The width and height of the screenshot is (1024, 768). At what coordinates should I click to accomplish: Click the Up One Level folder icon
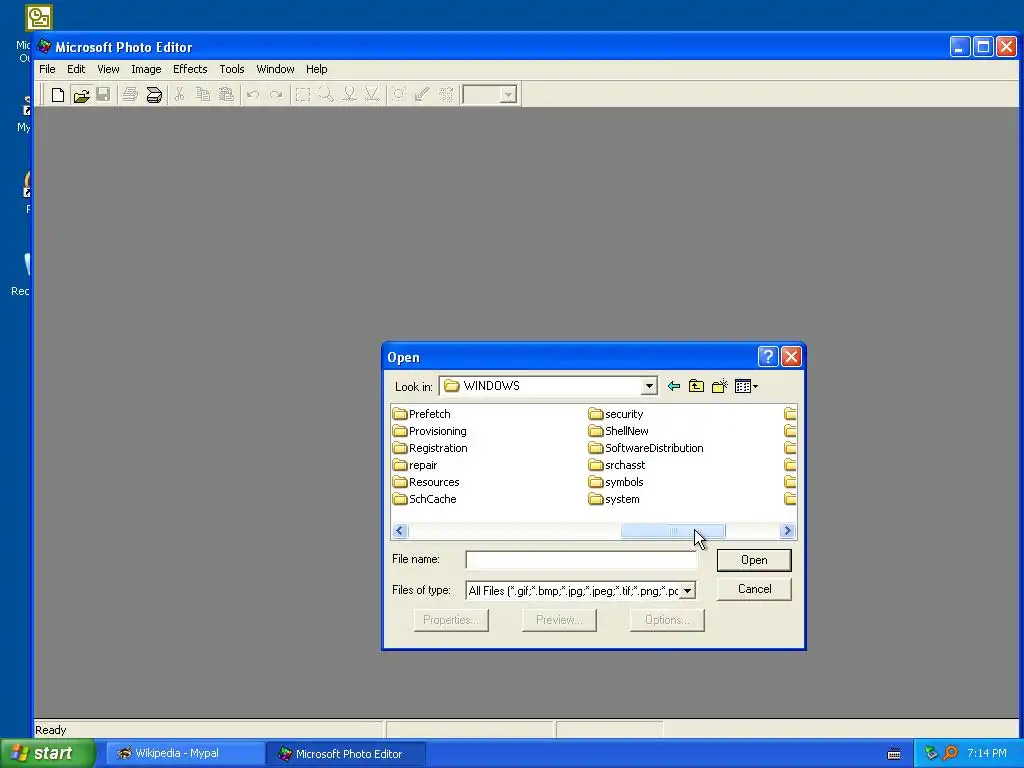(696, 387)
